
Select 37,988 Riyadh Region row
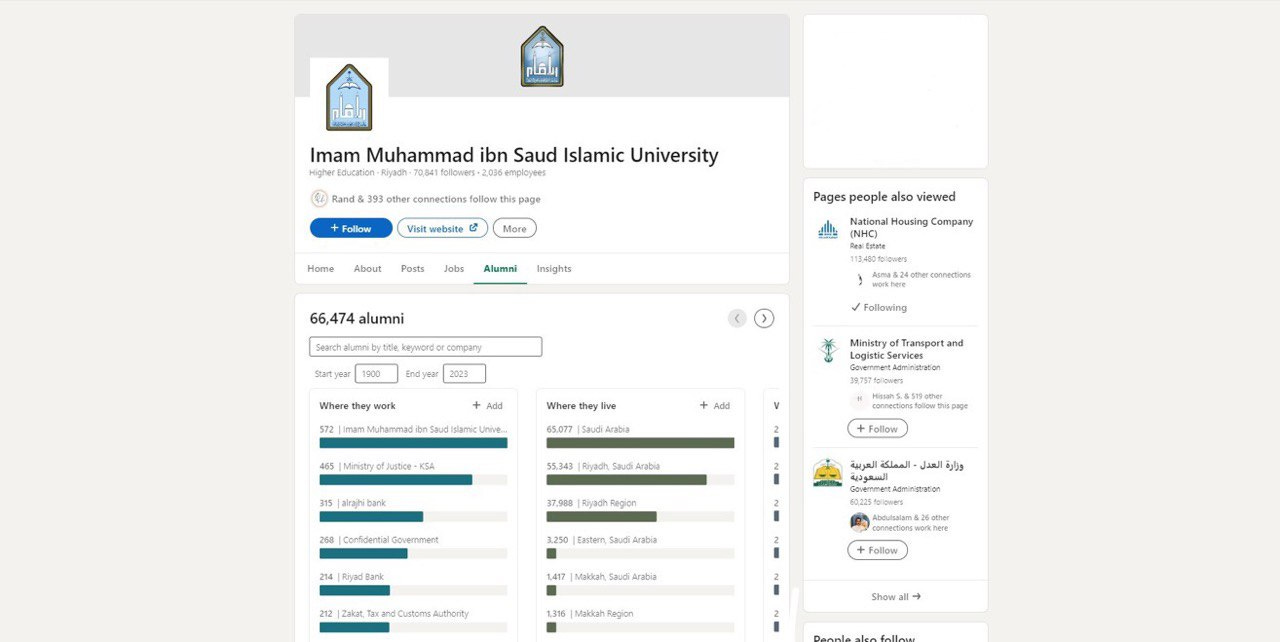pyautogui.click(x=640, y=510)
